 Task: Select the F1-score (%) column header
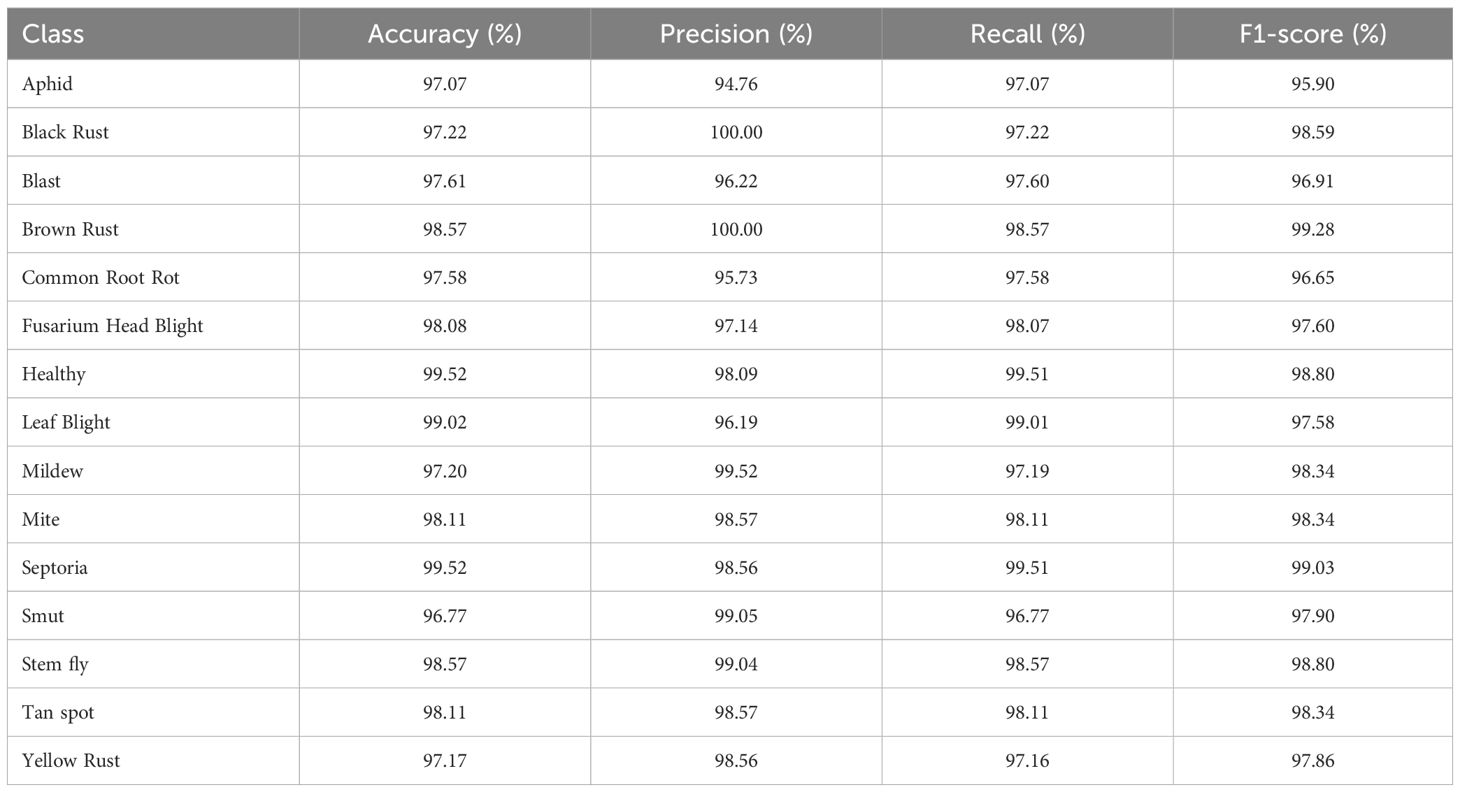pyautogui.click(x=1312, y=34)
